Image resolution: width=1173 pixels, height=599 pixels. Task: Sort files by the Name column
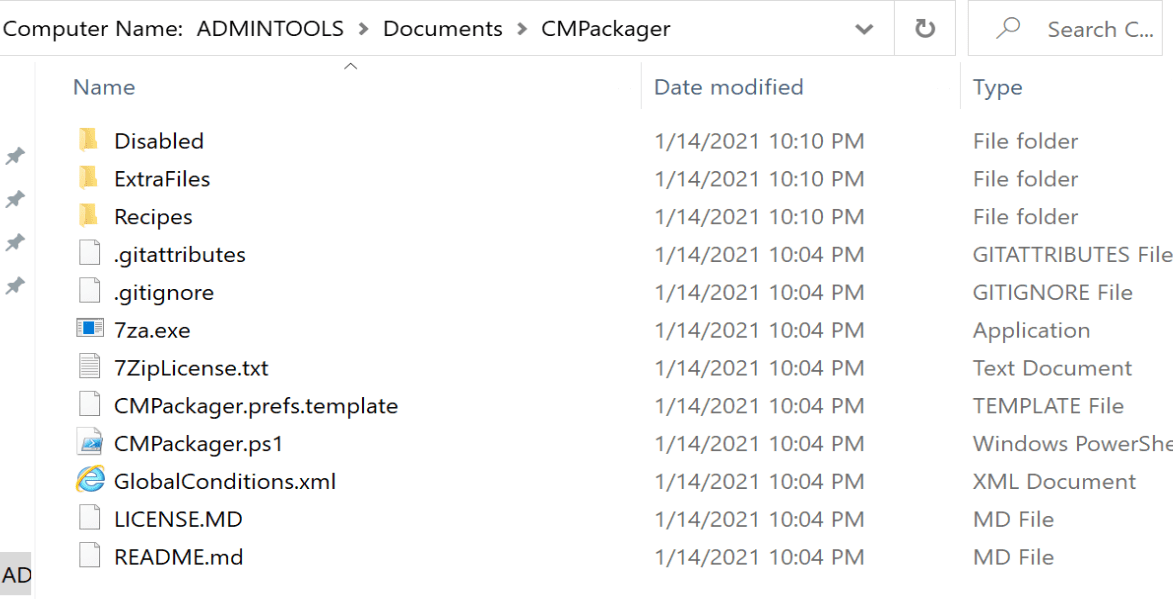(103, 87)
